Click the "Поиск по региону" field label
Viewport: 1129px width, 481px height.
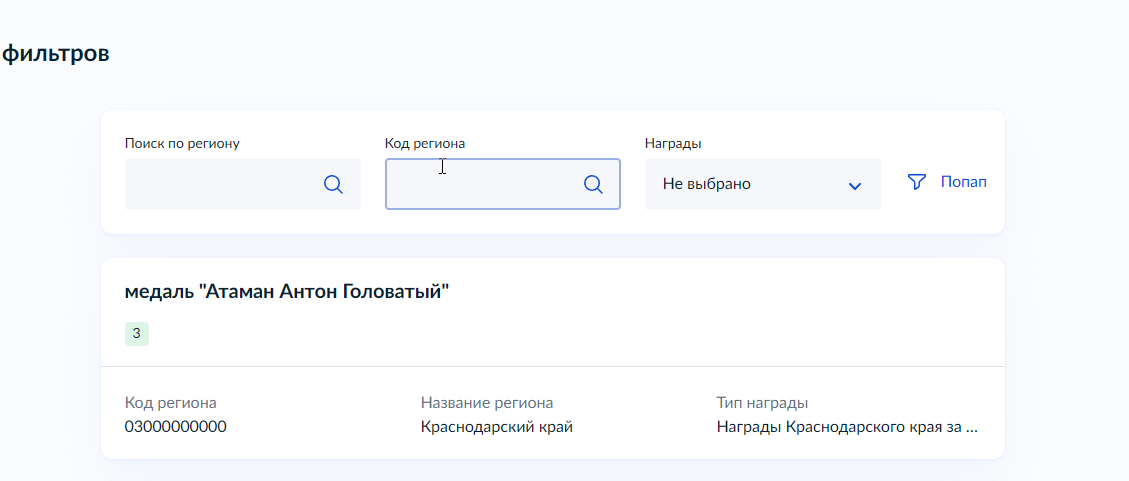point(182,143)
